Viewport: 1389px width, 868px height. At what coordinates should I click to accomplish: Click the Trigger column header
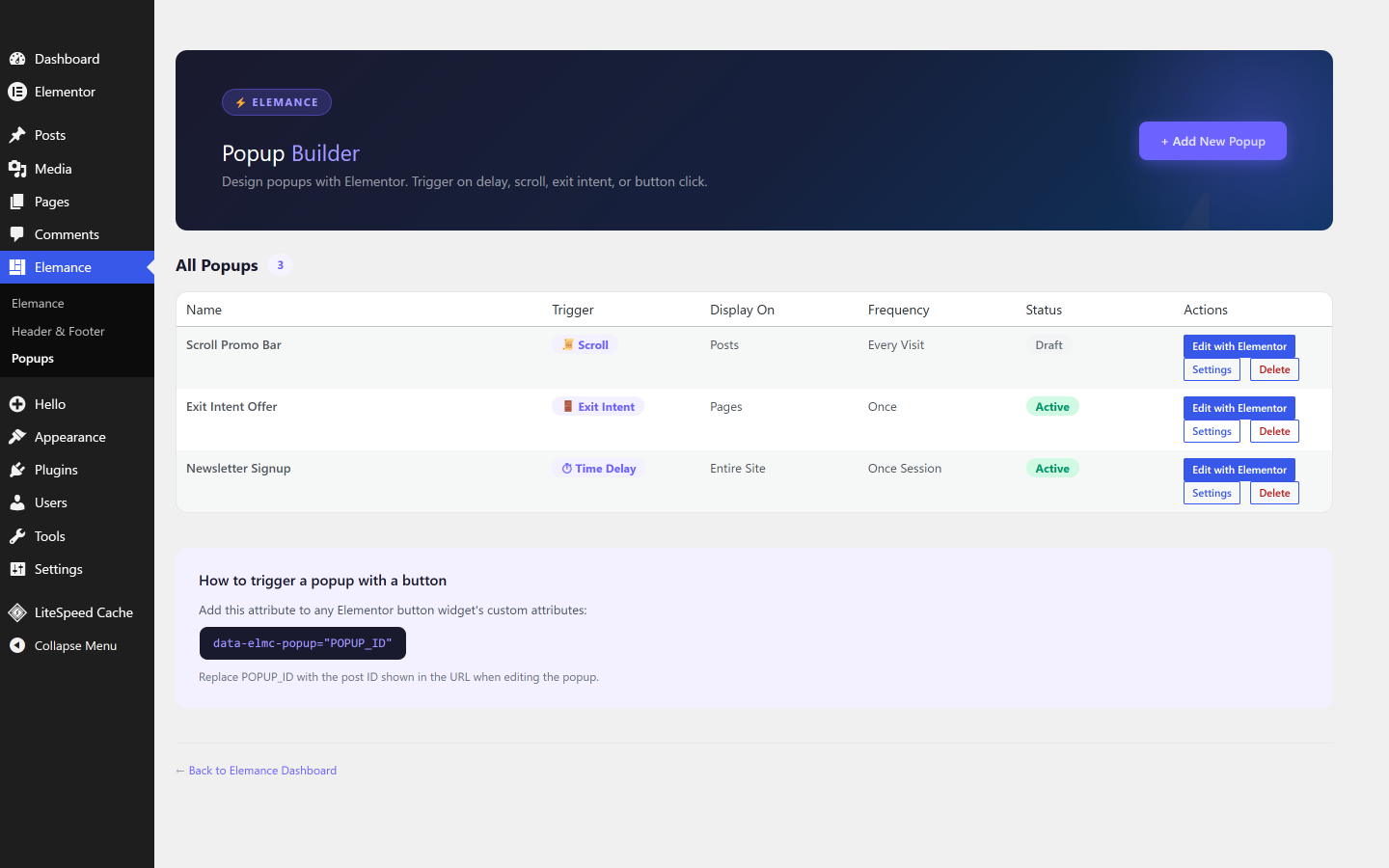(573, 310)
